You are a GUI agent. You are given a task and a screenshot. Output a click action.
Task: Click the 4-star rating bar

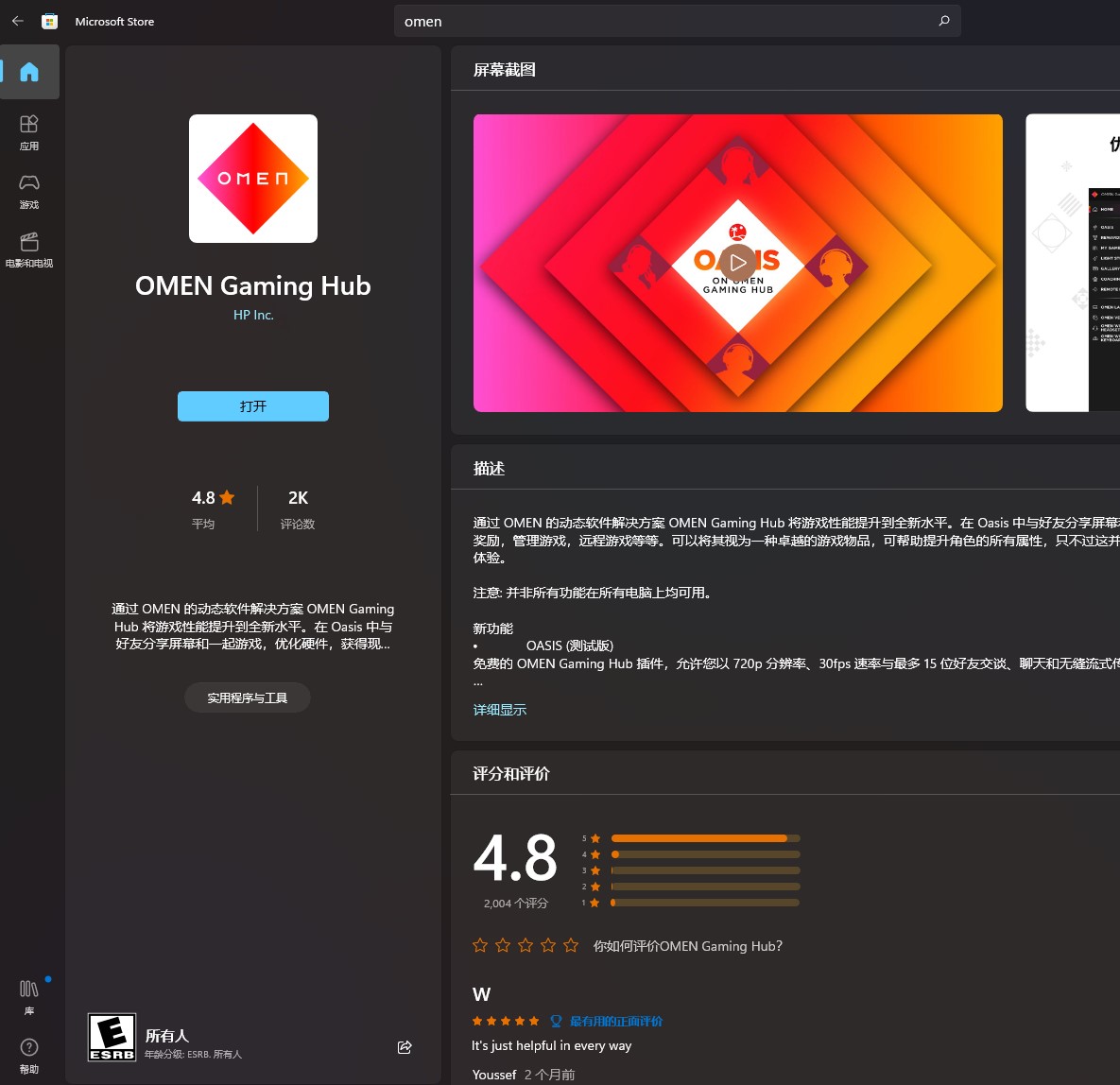(706, 854)
